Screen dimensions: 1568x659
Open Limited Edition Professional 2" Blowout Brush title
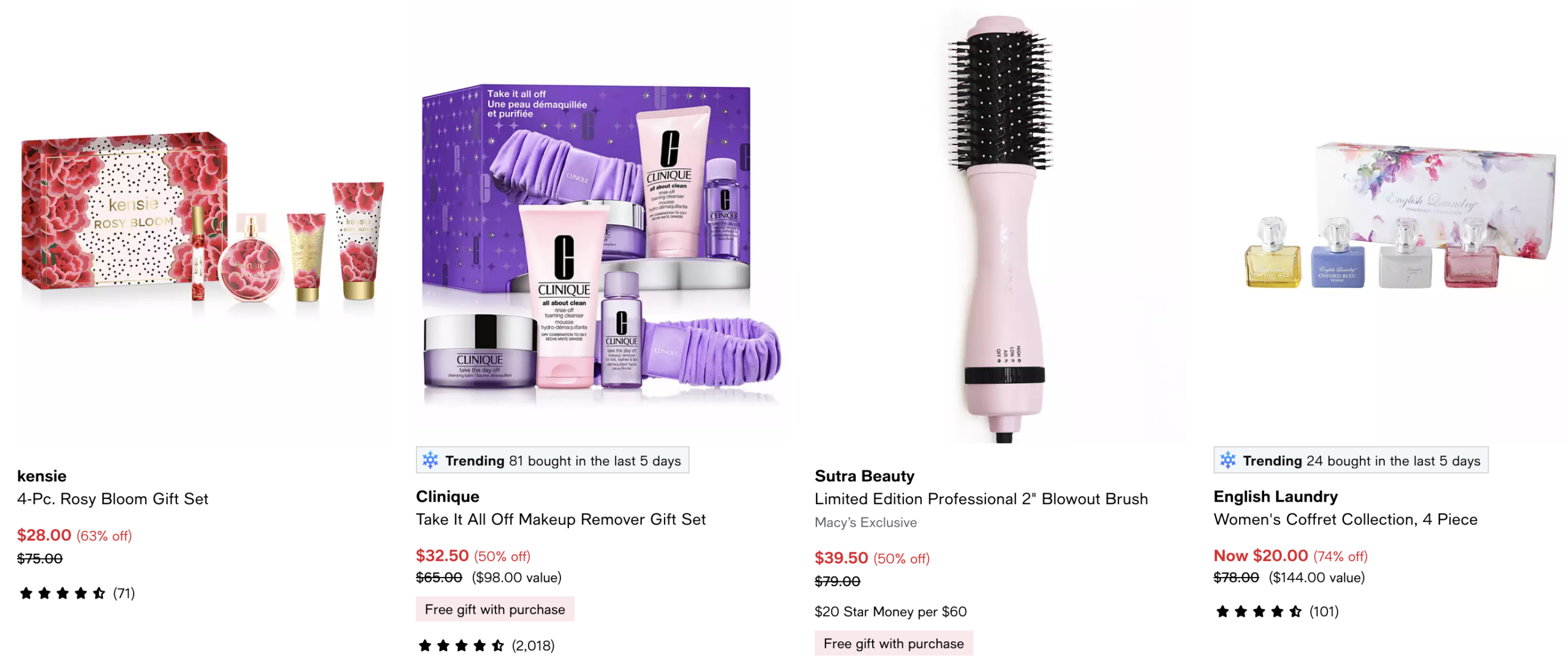[x=981, y=499]
